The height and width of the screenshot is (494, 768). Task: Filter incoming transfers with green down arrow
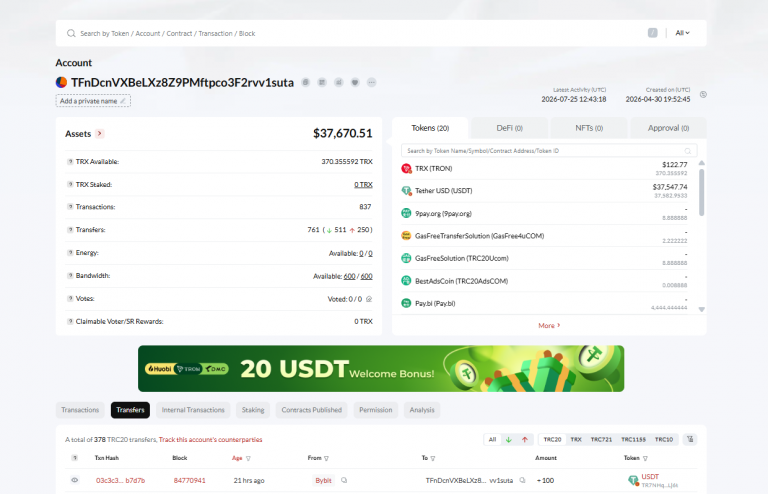tap(508, 440)
